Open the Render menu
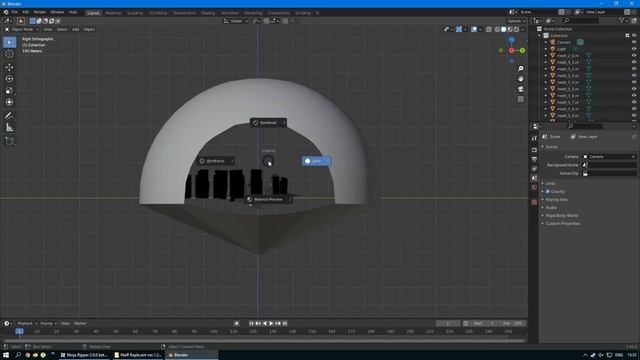Viewport: 640px width, 360px height. 40,13
